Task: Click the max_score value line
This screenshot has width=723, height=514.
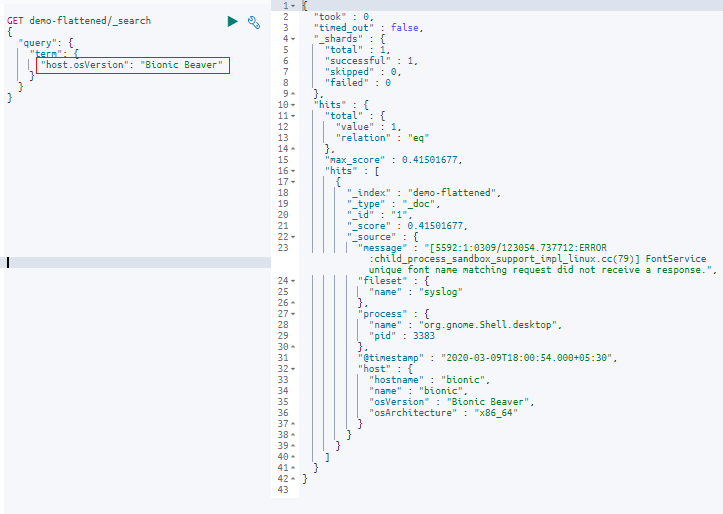Action: click(x=393, y=160)
